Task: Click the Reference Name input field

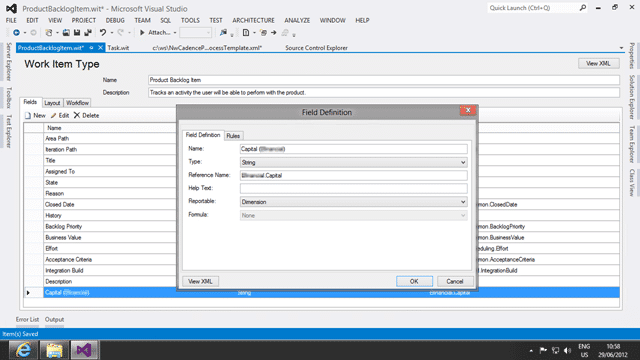Action: pyautogui.click(x=353, y=176)
